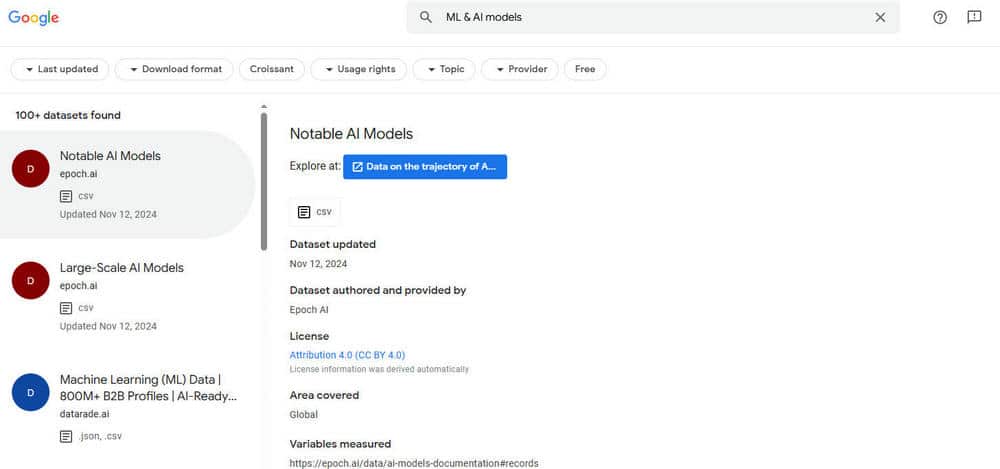Click the Large-Scale AI Models avatar icon
Viewport: 1000px width, 469px height.
(x=31, y=280)
